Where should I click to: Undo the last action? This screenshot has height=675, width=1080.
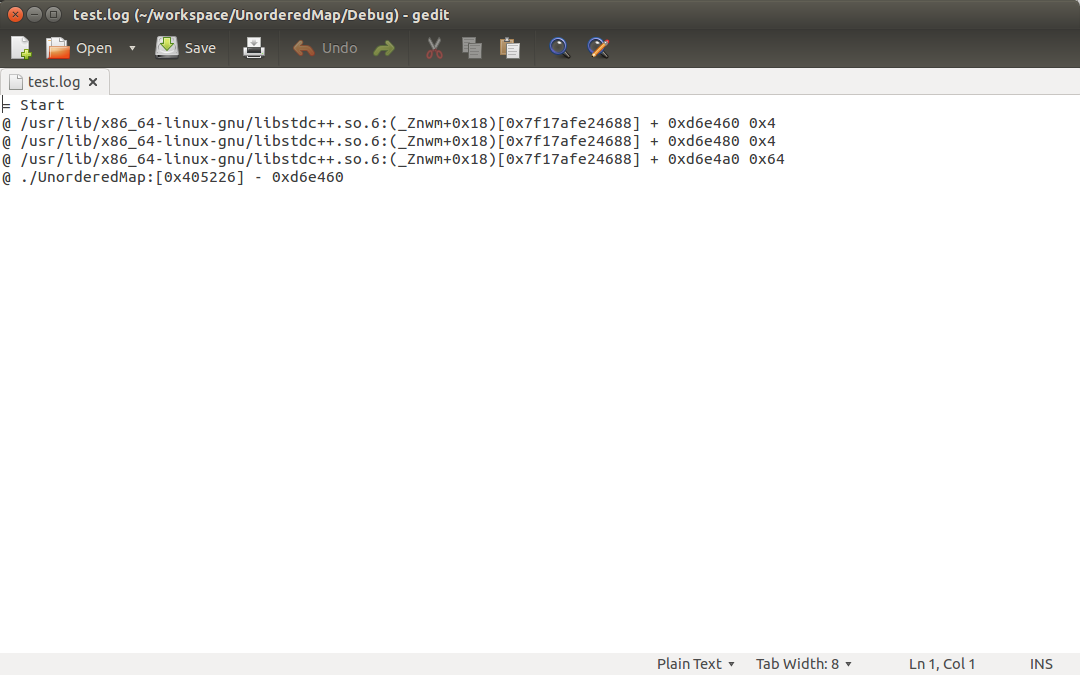(325, 48)
